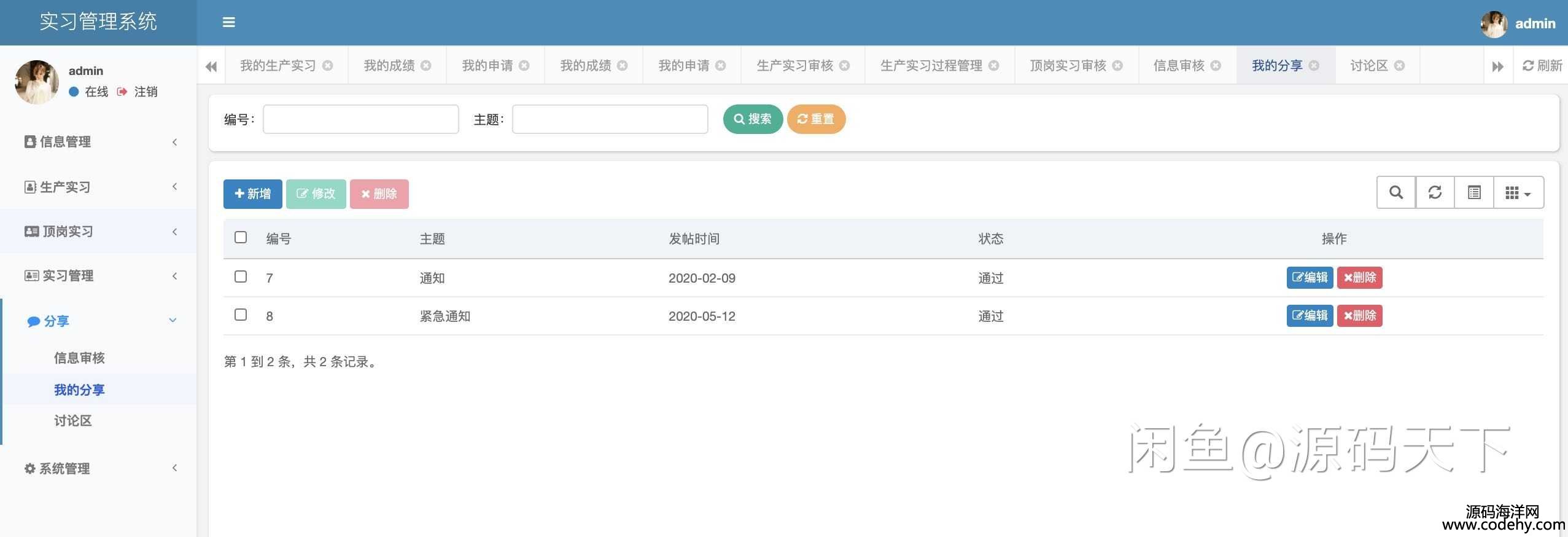Expand the 系统管理 sidebar menu
This screenshot has width=1568, height=537.
tap(98, 468)
